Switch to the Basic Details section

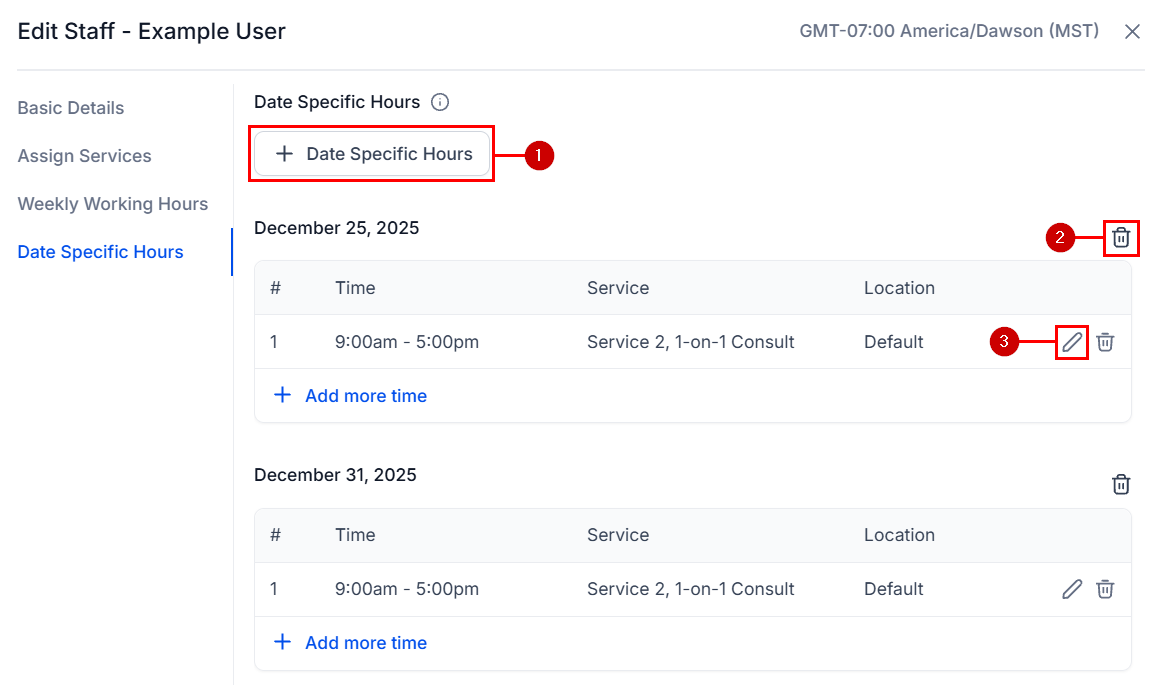click(x=70, y=107)
